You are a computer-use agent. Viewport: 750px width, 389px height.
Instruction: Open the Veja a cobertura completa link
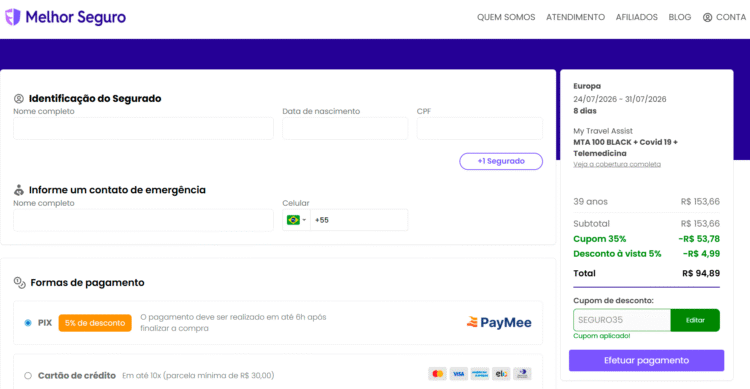click(x=617, y=164)
